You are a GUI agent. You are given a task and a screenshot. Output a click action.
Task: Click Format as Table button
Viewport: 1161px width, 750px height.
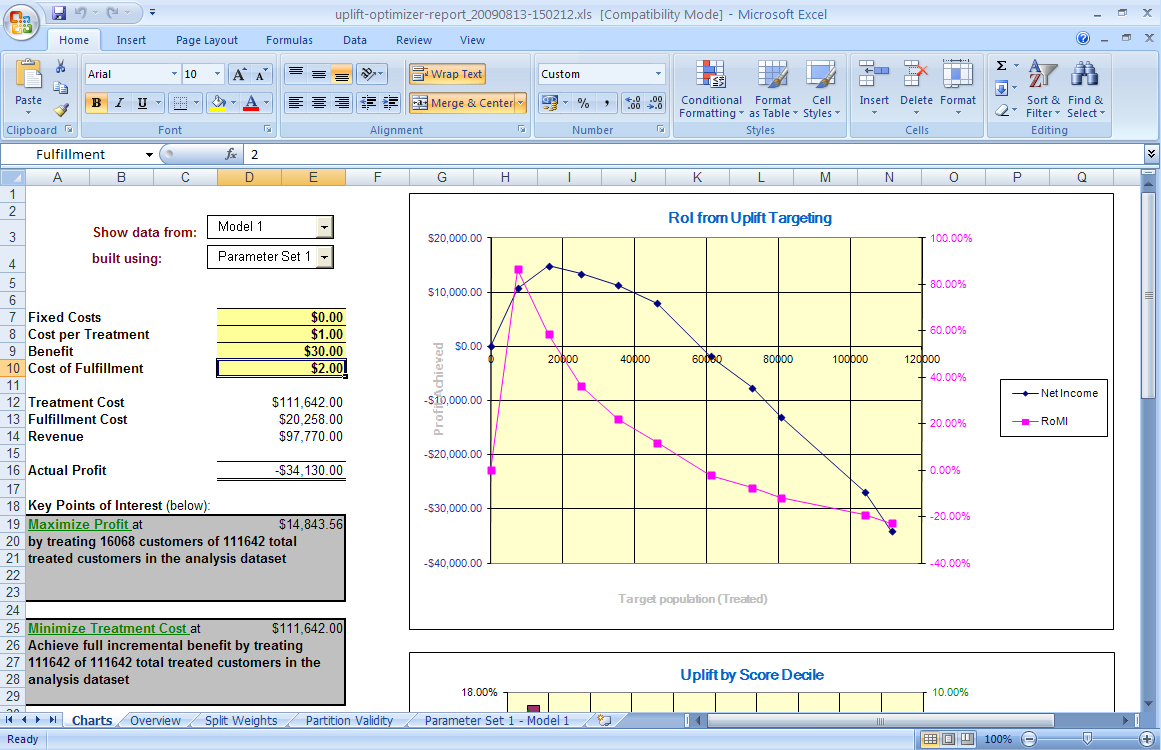[773, 89]
